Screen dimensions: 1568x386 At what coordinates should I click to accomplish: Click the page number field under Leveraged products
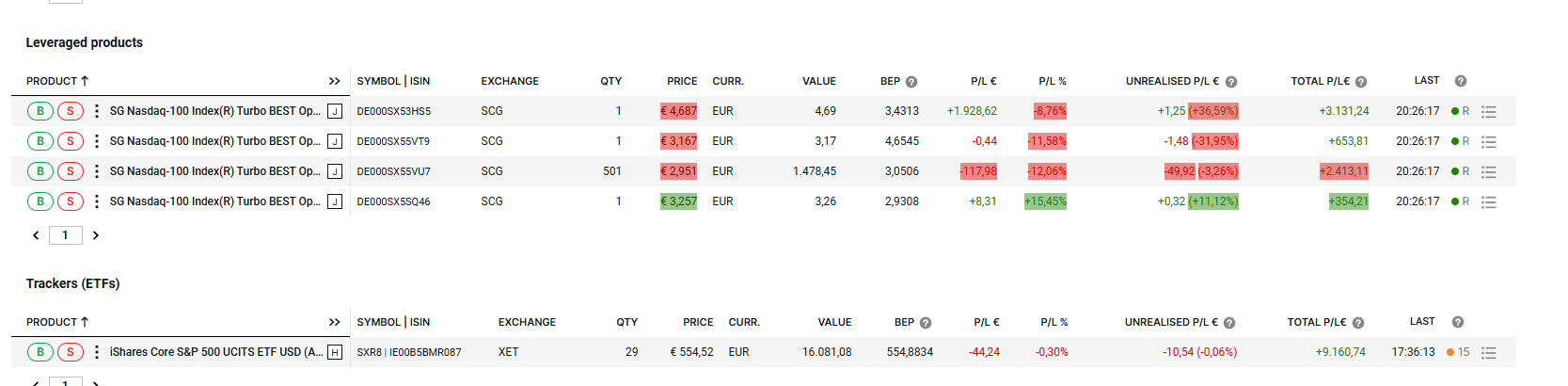(65, 235)
